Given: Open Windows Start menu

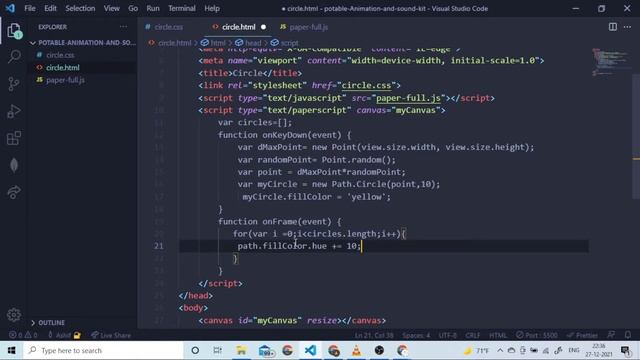Looking at the screenshot, I should (x=11, y=350).
